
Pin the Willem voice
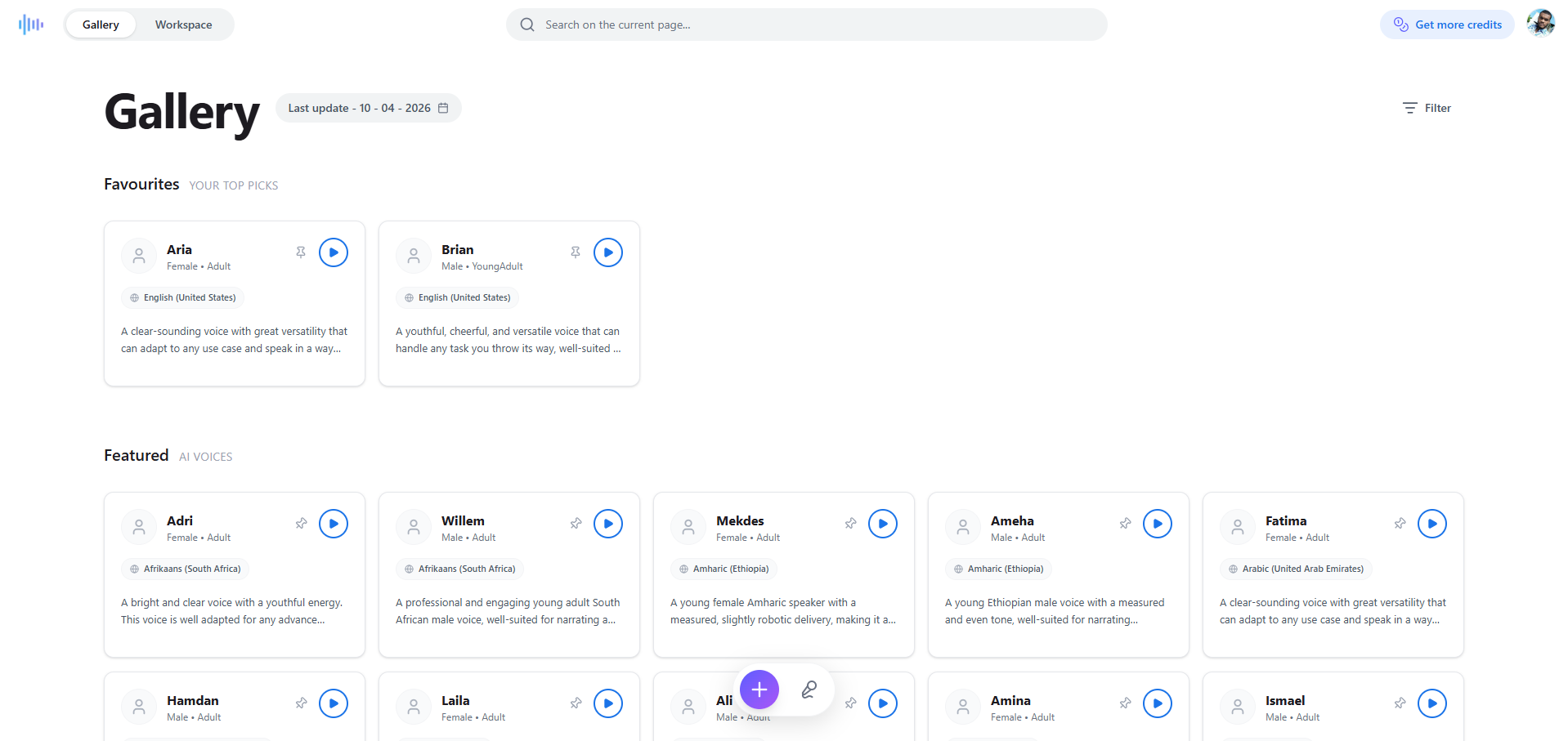(x=576, y=524)
